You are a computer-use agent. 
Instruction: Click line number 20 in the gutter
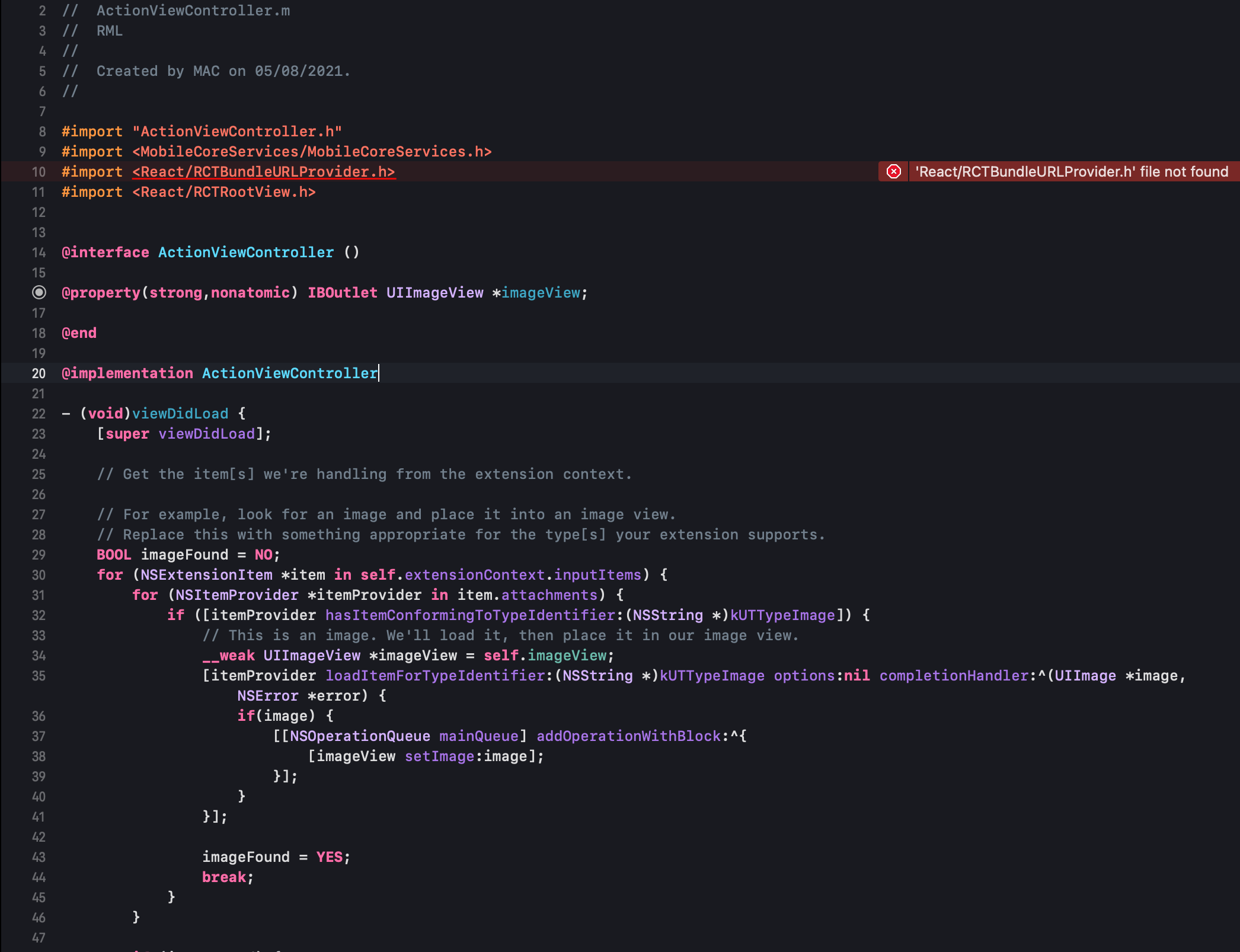coord(39,373)
